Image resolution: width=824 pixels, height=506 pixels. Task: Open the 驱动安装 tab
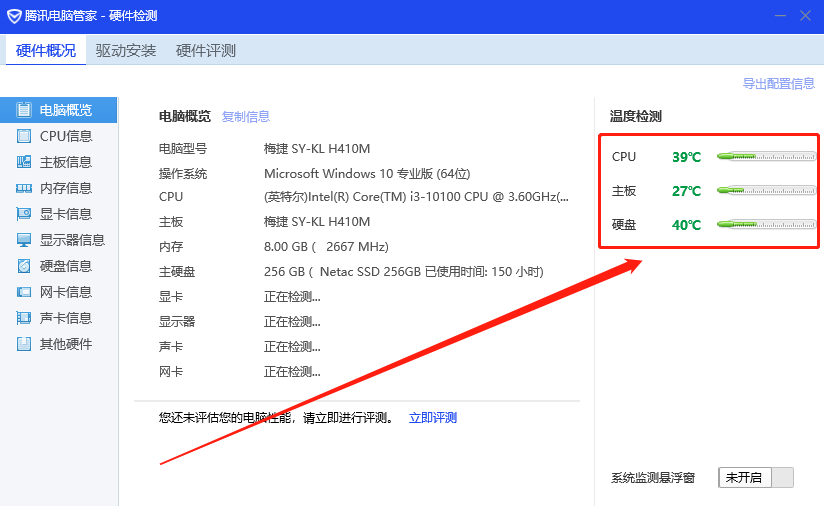click(126, 50)
